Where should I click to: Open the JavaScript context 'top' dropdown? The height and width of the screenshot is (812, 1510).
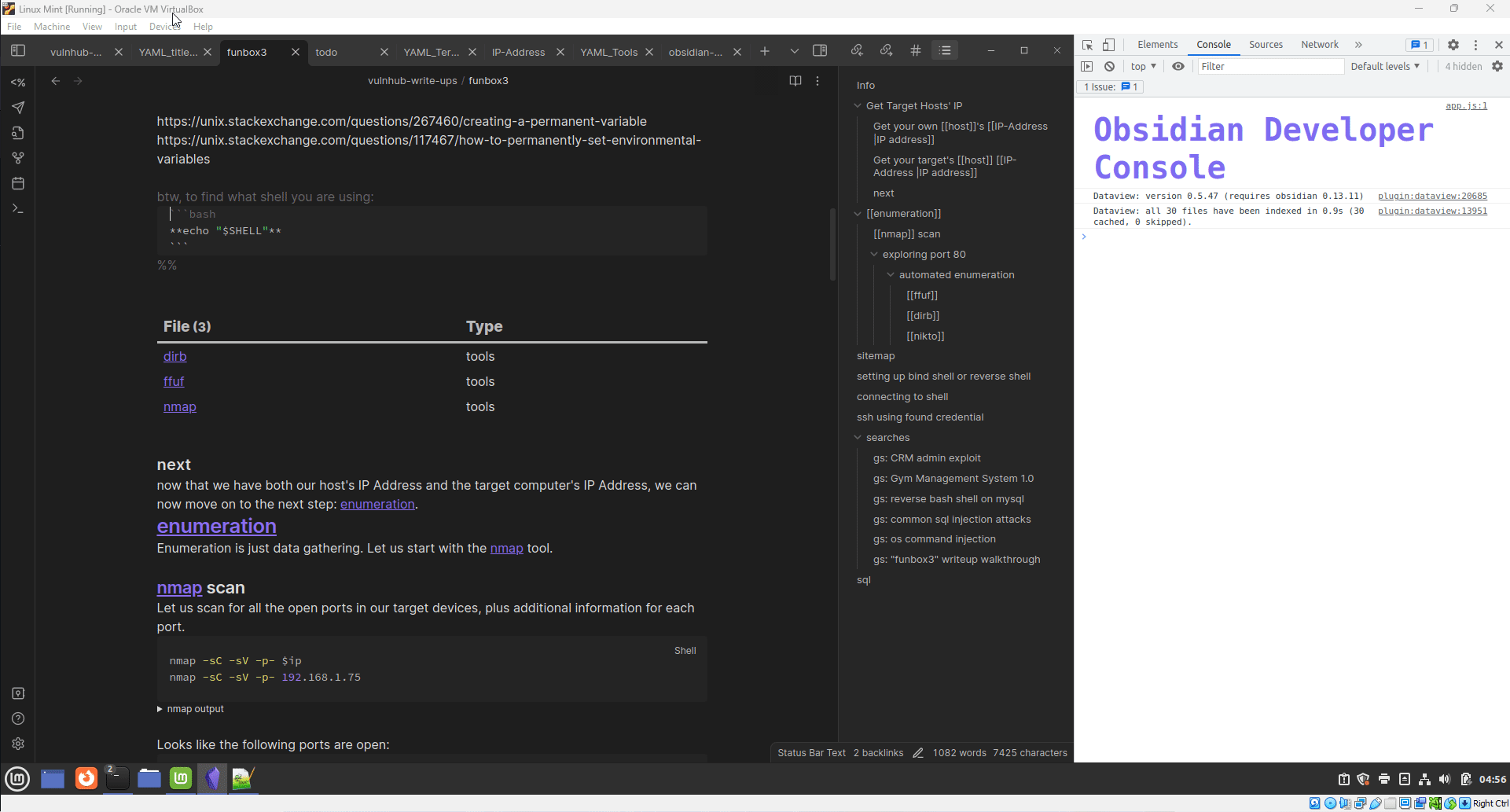(x=1144, y=67)
